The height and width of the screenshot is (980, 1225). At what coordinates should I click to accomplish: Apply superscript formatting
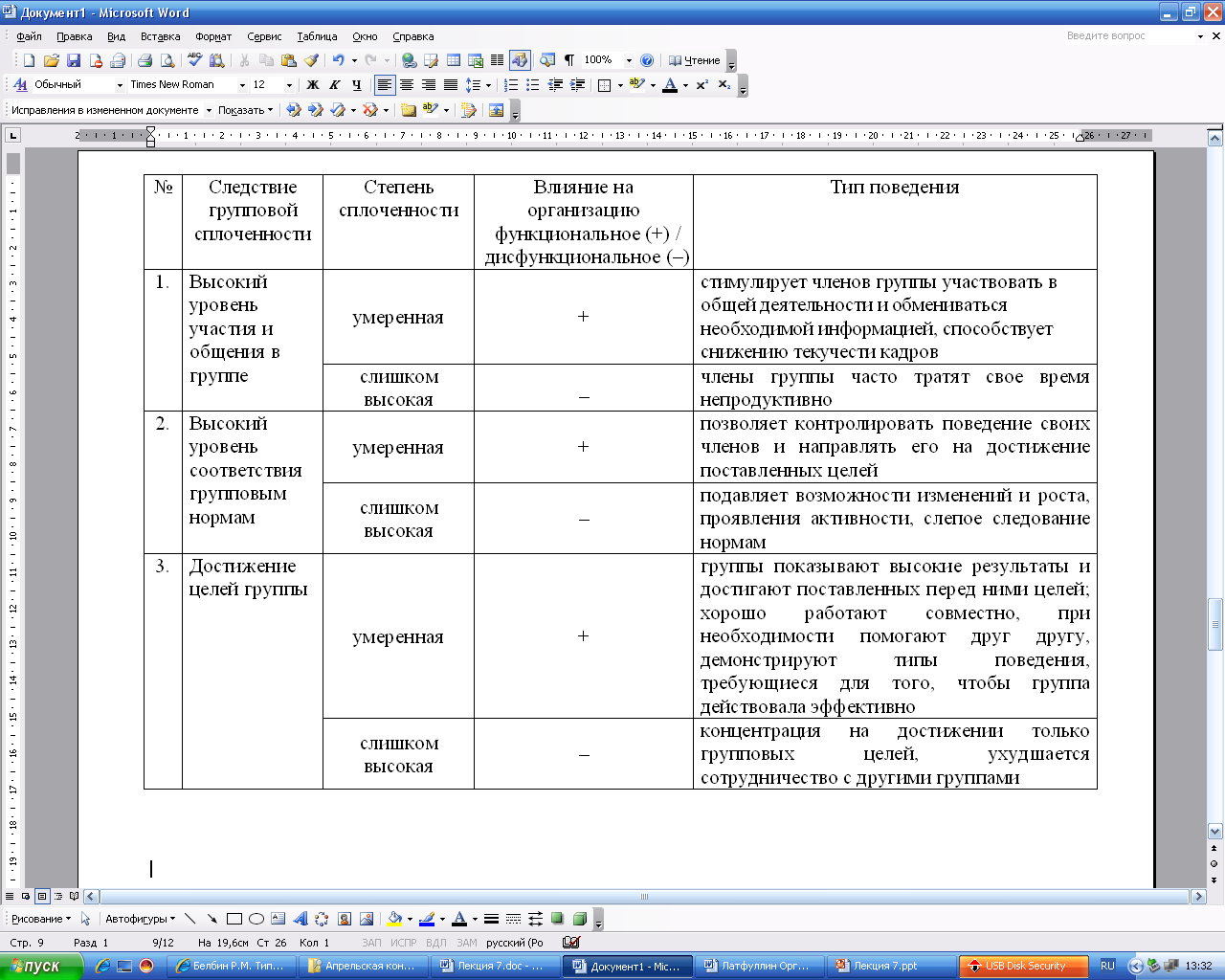click(x=702, y=85)
